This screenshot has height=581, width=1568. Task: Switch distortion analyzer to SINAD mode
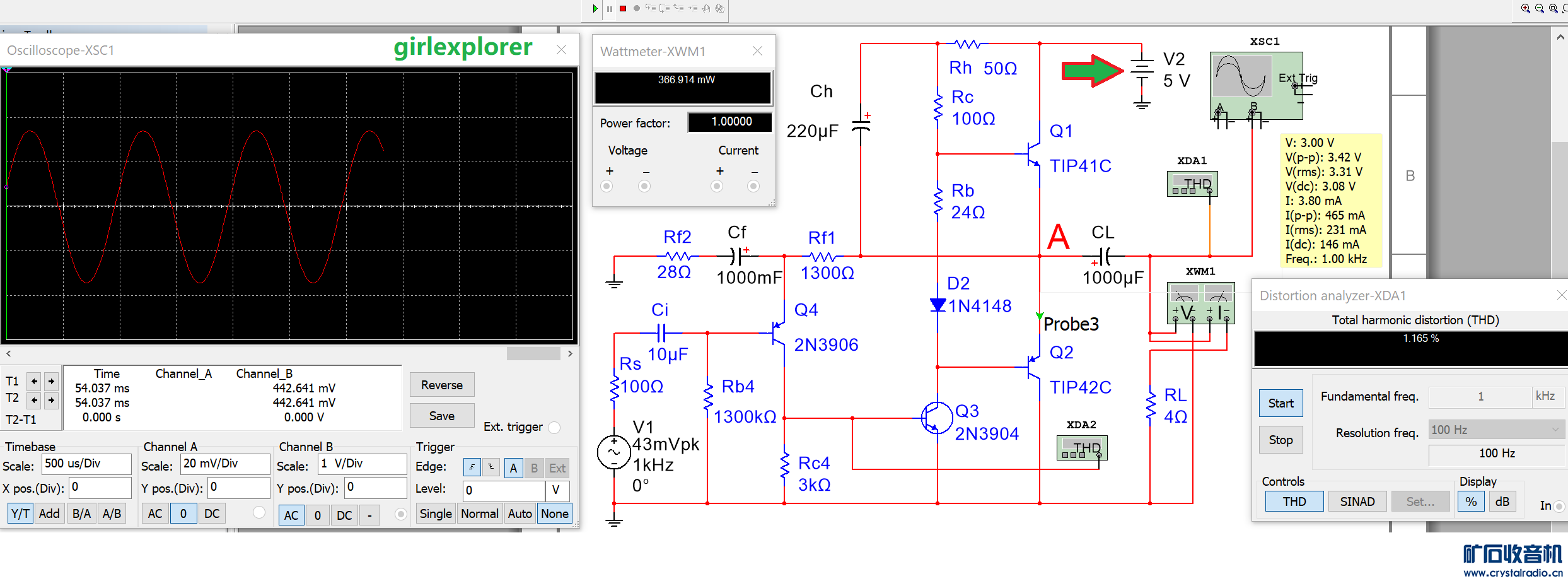(x=1357, y=502)
